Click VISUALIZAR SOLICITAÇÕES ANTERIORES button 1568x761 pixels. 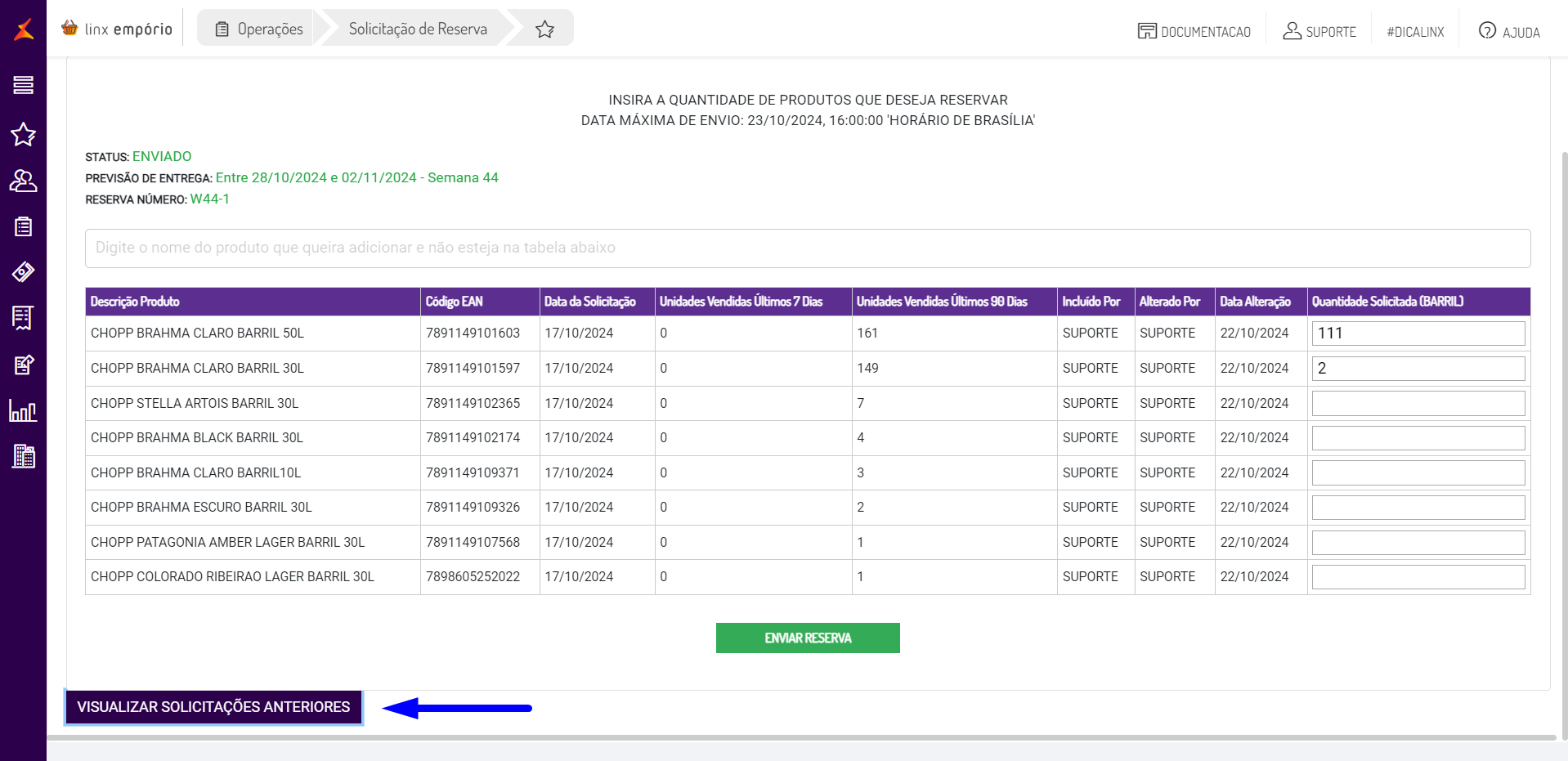coord(213,707)
